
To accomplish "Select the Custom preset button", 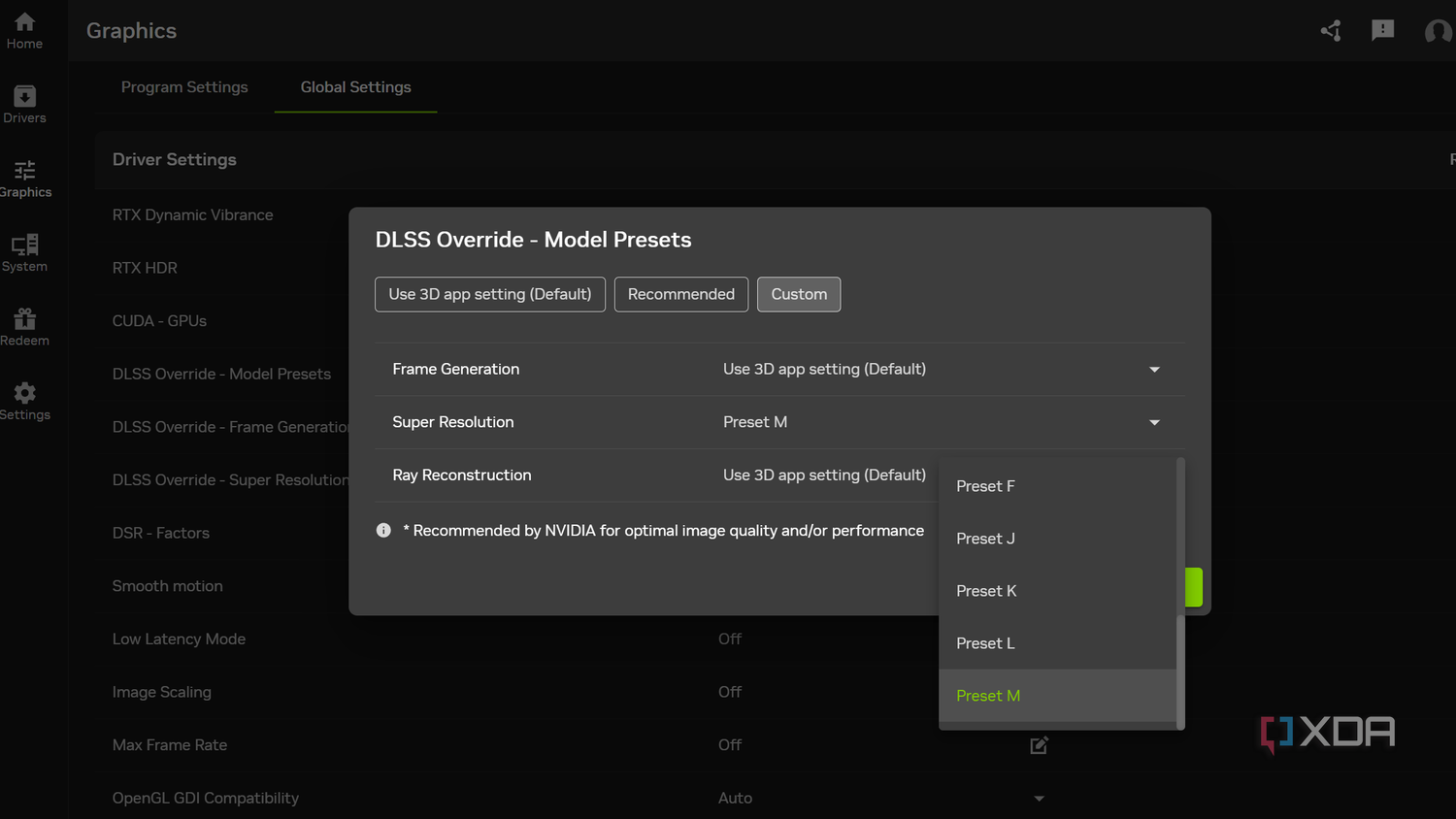I will [799, 294].
